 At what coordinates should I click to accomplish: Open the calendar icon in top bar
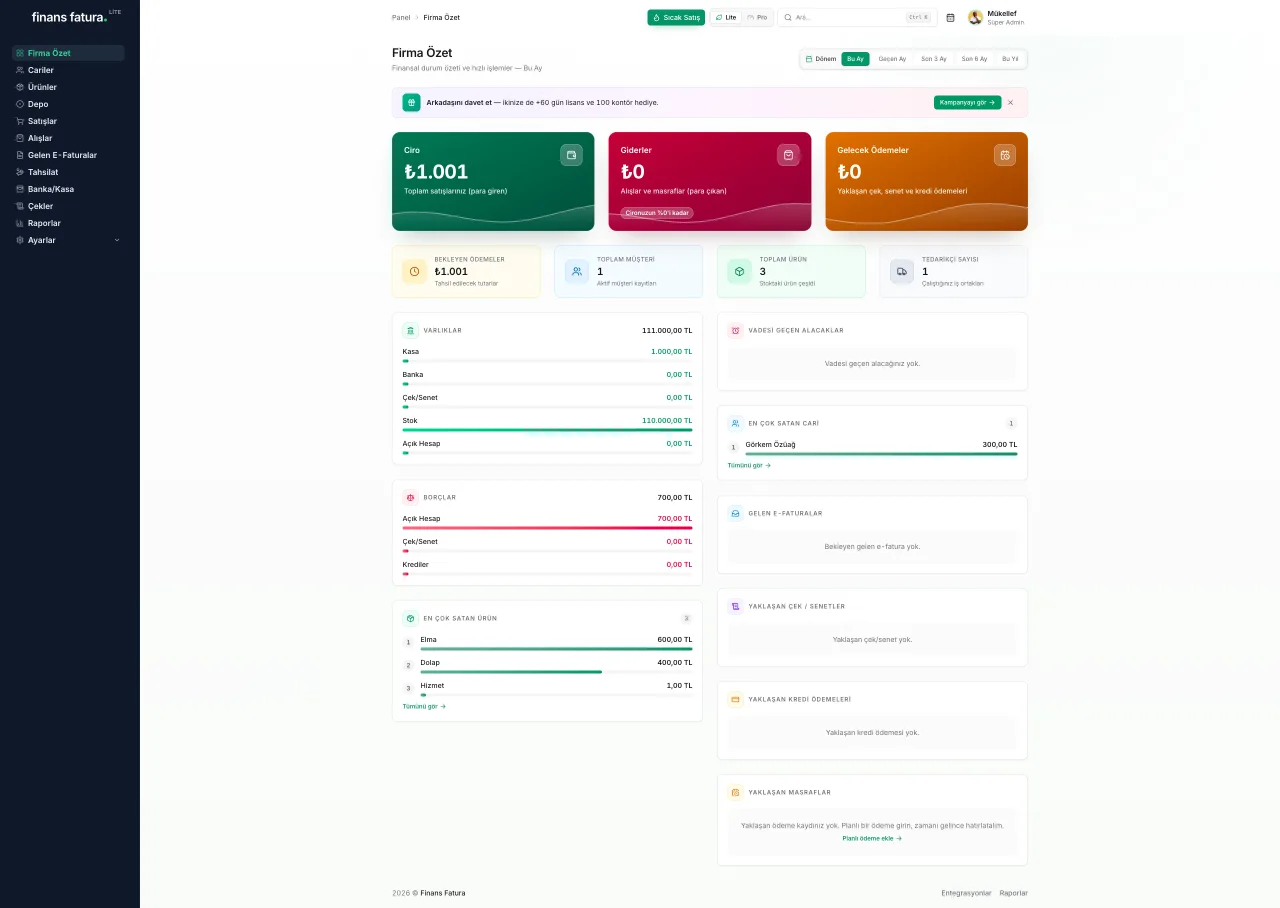(950, 17)
